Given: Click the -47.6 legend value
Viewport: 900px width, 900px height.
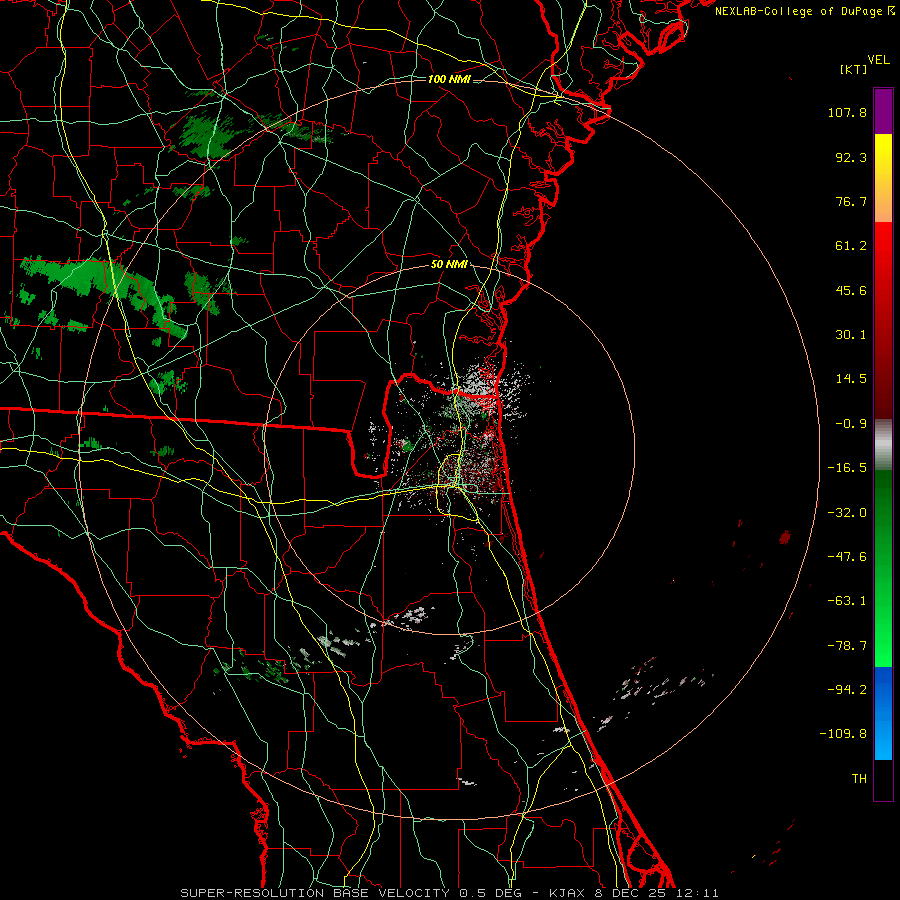Looking at the screenshot, I should [x=847, y=557].
